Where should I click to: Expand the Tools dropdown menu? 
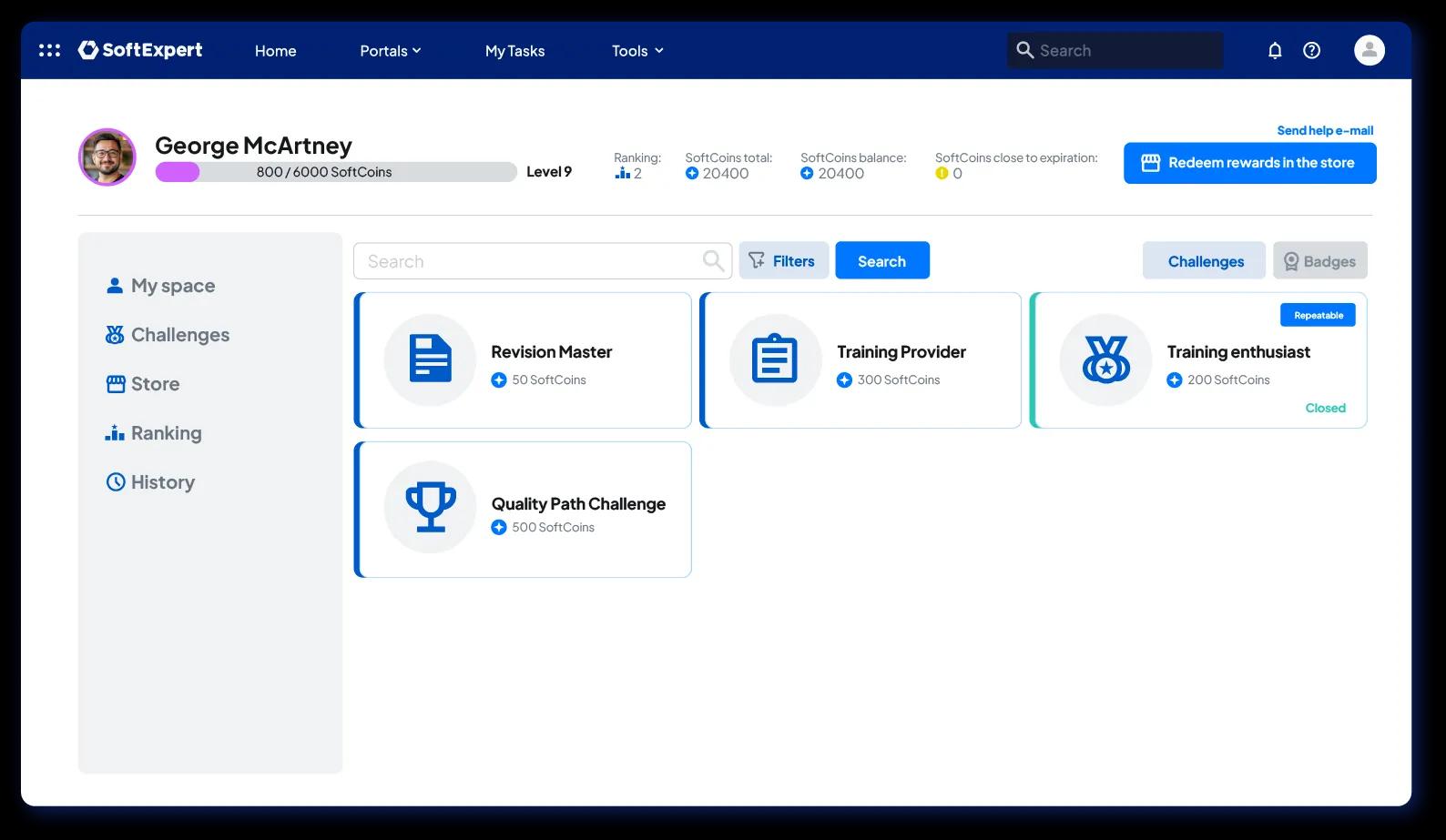(637, 51)
